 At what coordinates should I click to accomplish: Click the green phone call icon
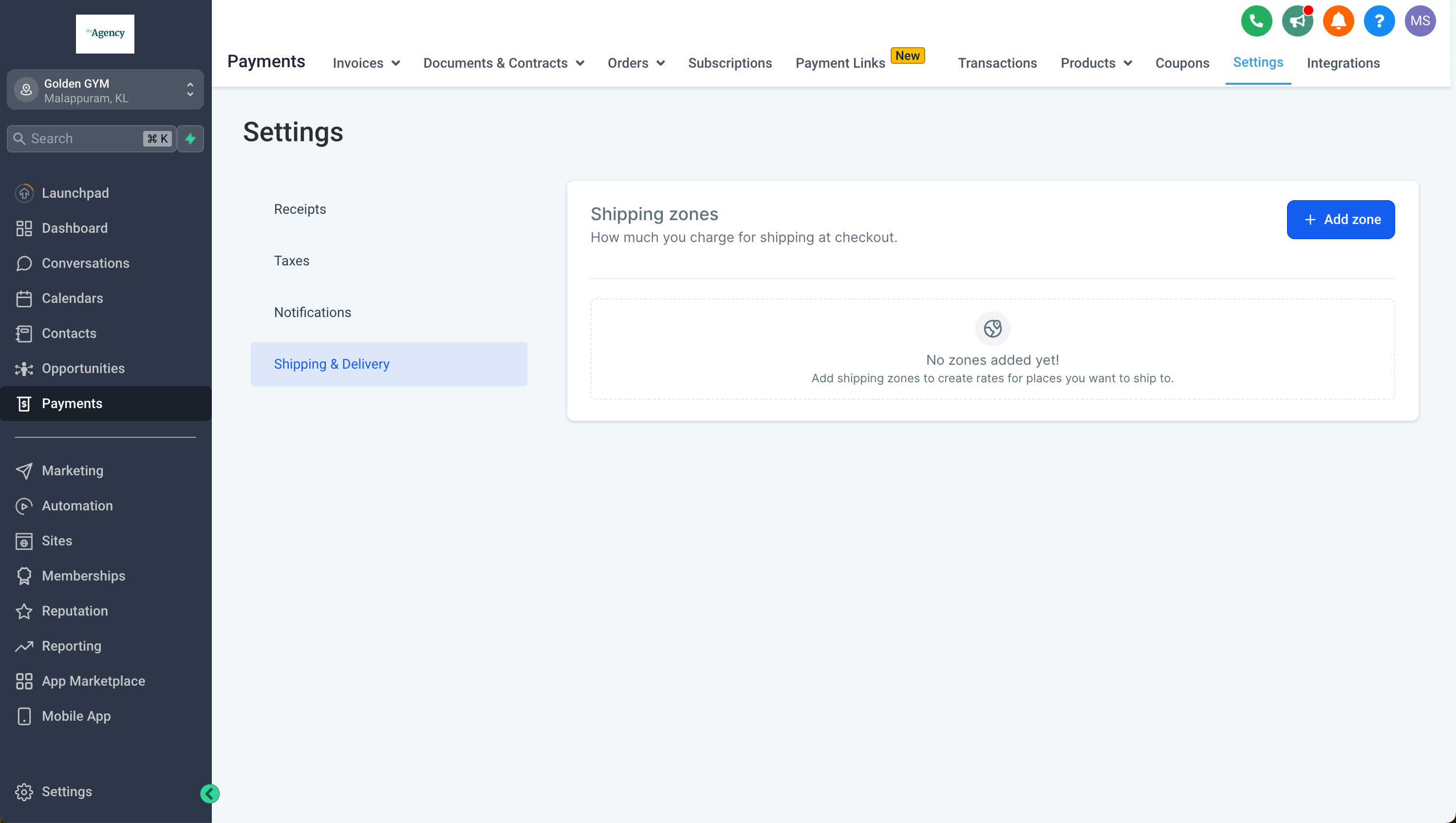pyautogui.click(x=1256, y=21)
